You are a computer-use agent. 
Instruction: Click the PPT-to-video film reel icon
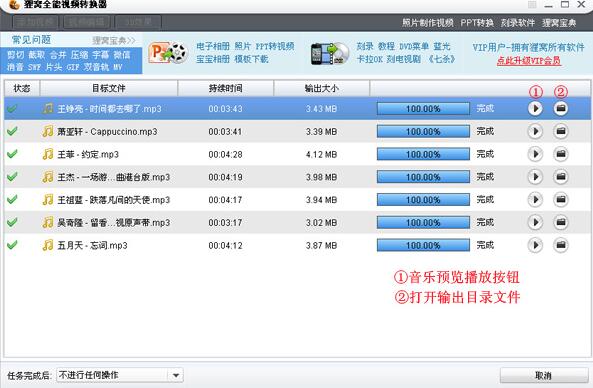point(168,53)
